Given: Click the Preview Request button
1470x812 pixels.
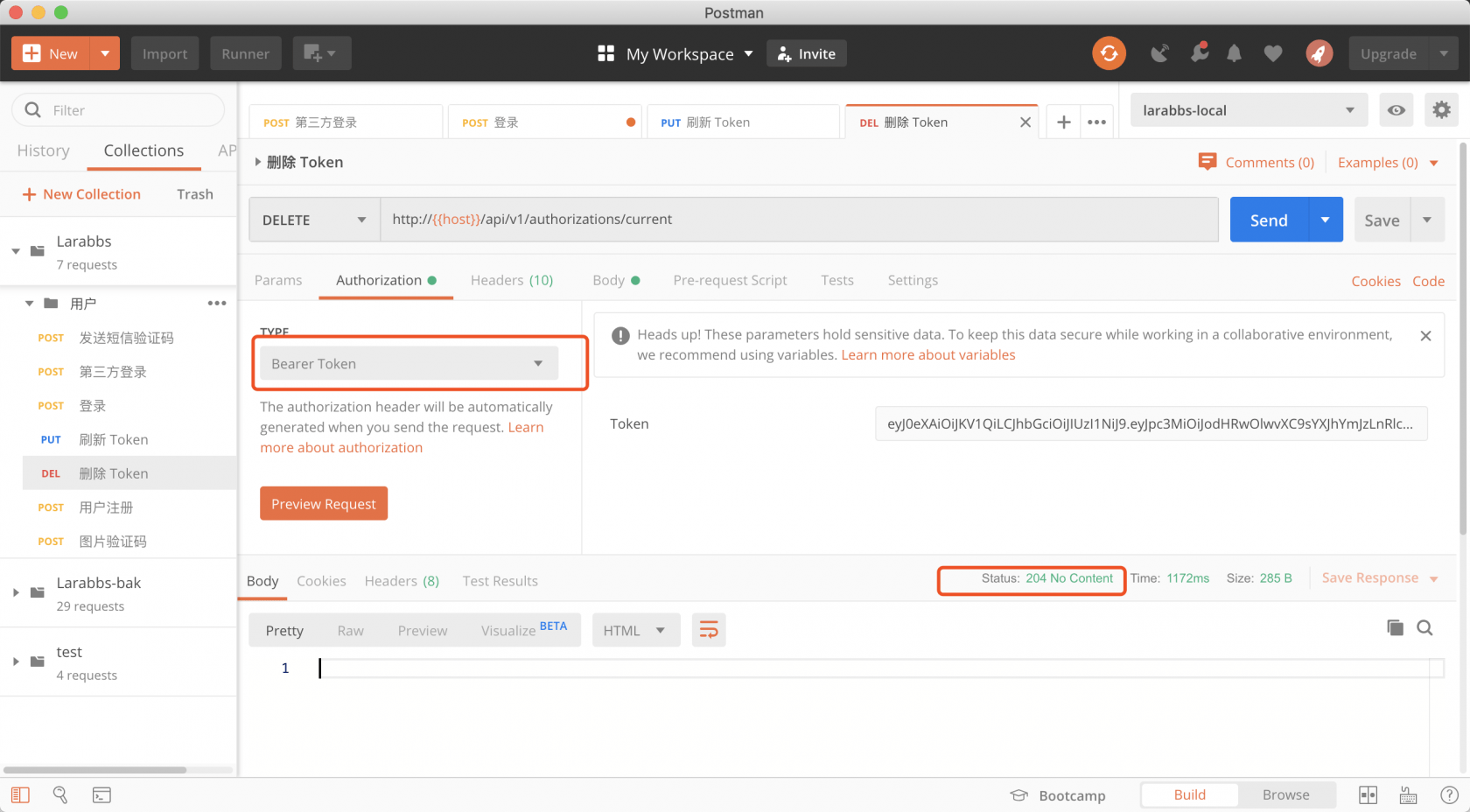Looking at the screenshot, I should [324, 503].
